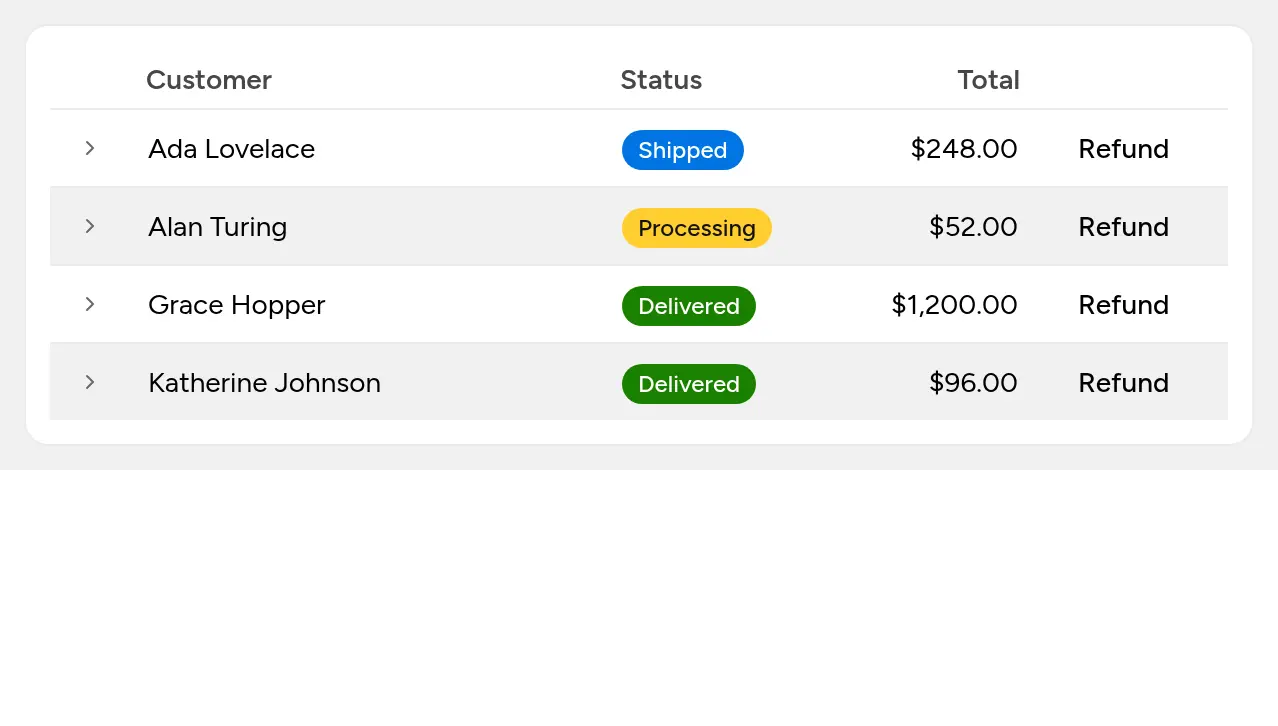Sort by the Customer column header
The height and width of the screenshot is (726, 1278).
209,80
